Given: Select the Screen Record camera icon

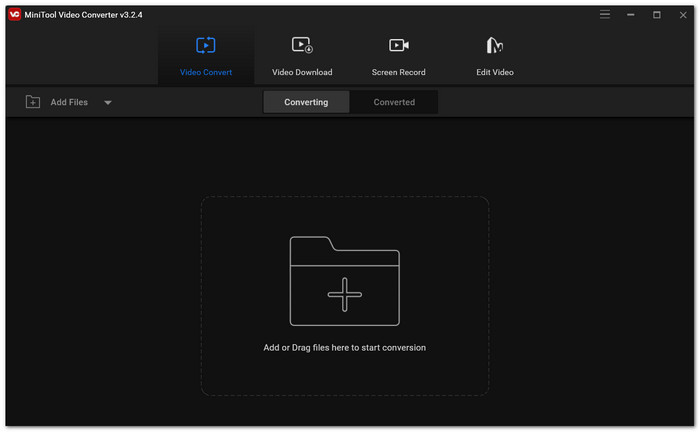Looking at the screenshot, I should [x=398, y=45].
